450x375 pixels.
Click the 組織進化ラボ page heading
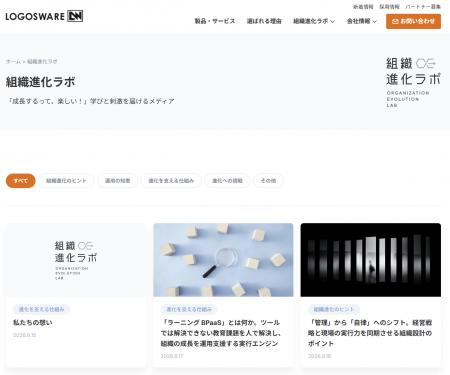pos(41,82)
